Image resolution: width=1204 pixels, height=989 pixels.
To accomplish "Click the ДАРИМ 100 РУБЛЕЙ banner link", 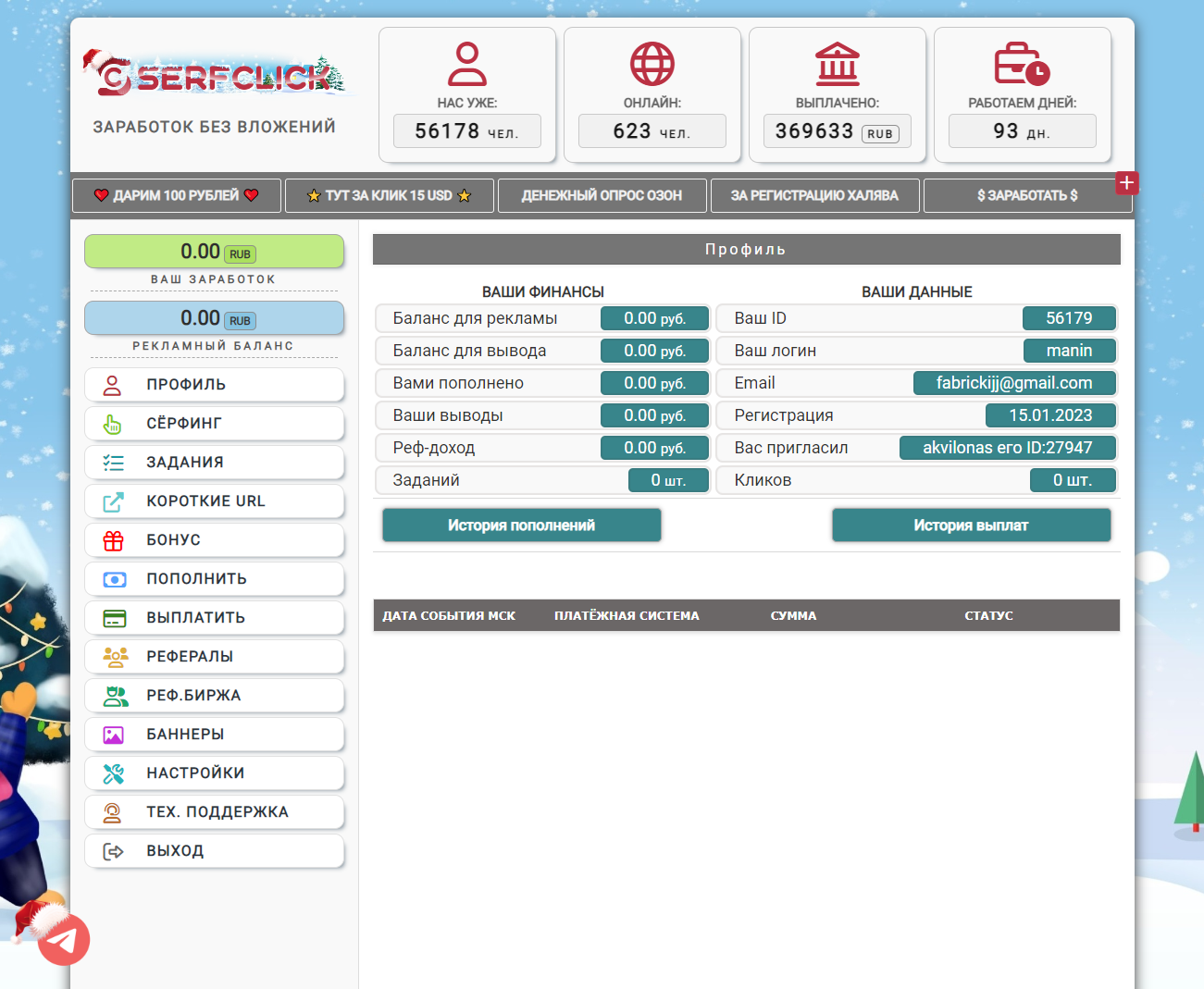I will [x=177, y=195].
